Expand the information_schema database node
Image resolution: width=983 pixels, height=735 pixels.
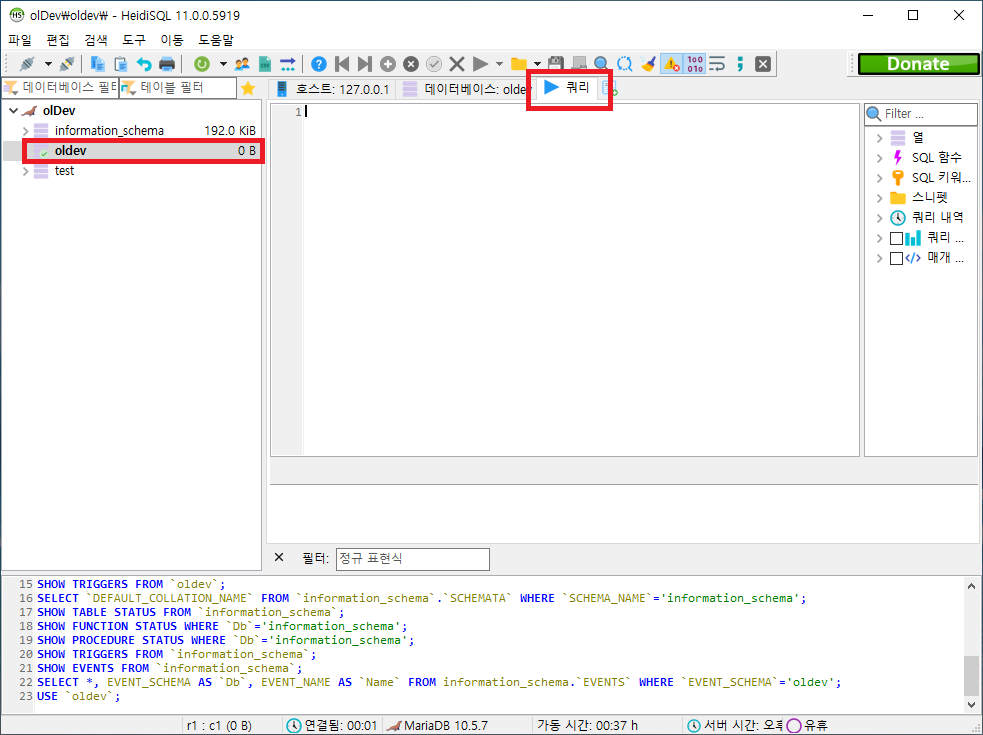pos(26,131)
